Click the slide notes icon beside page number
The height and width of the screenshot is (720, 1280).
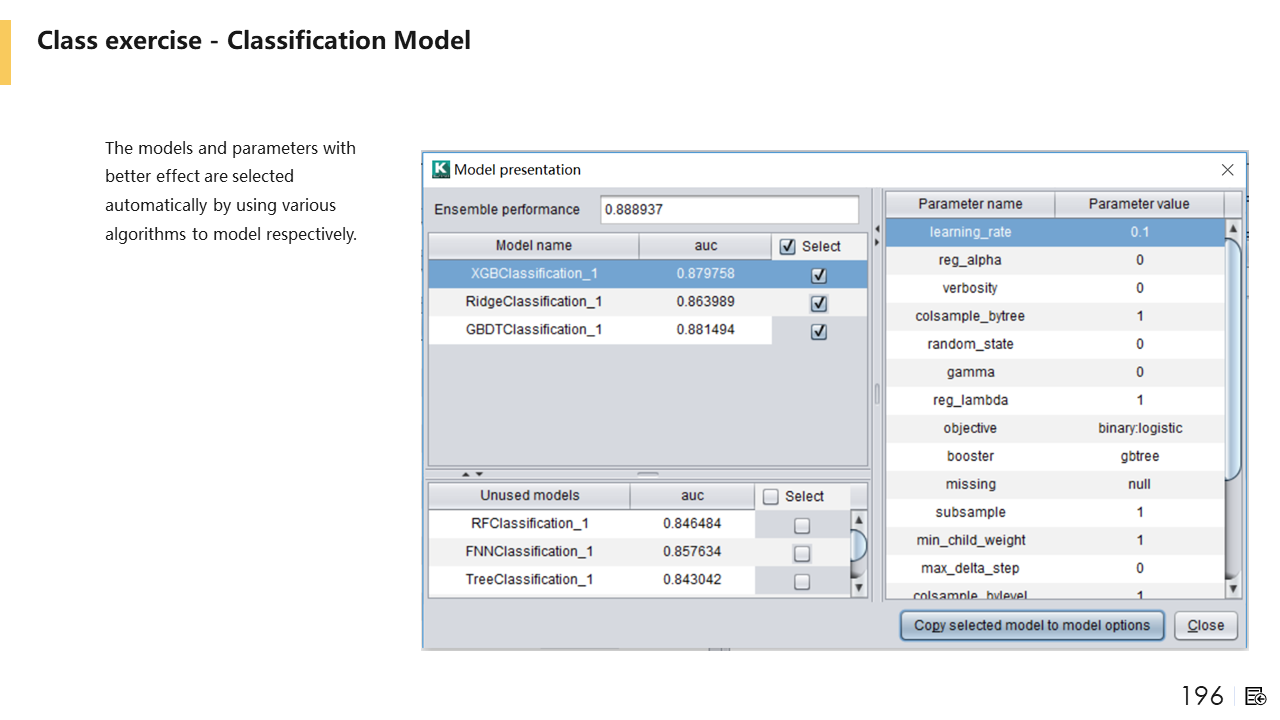pos(1256,696)
